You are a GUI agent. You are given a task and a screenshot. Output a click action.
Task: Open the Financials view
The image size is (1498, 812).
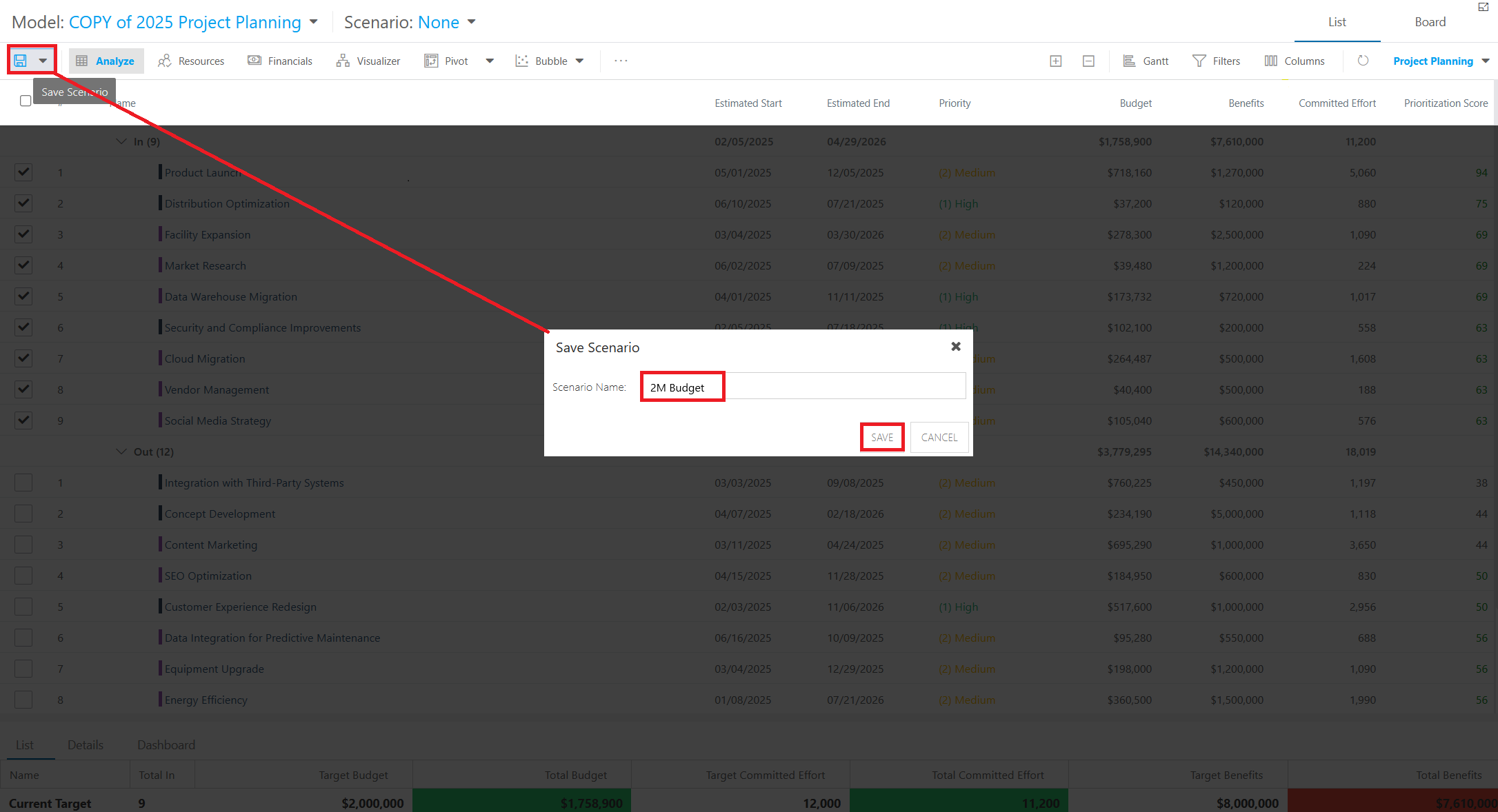pyautogui.click(x=280, y=61)
